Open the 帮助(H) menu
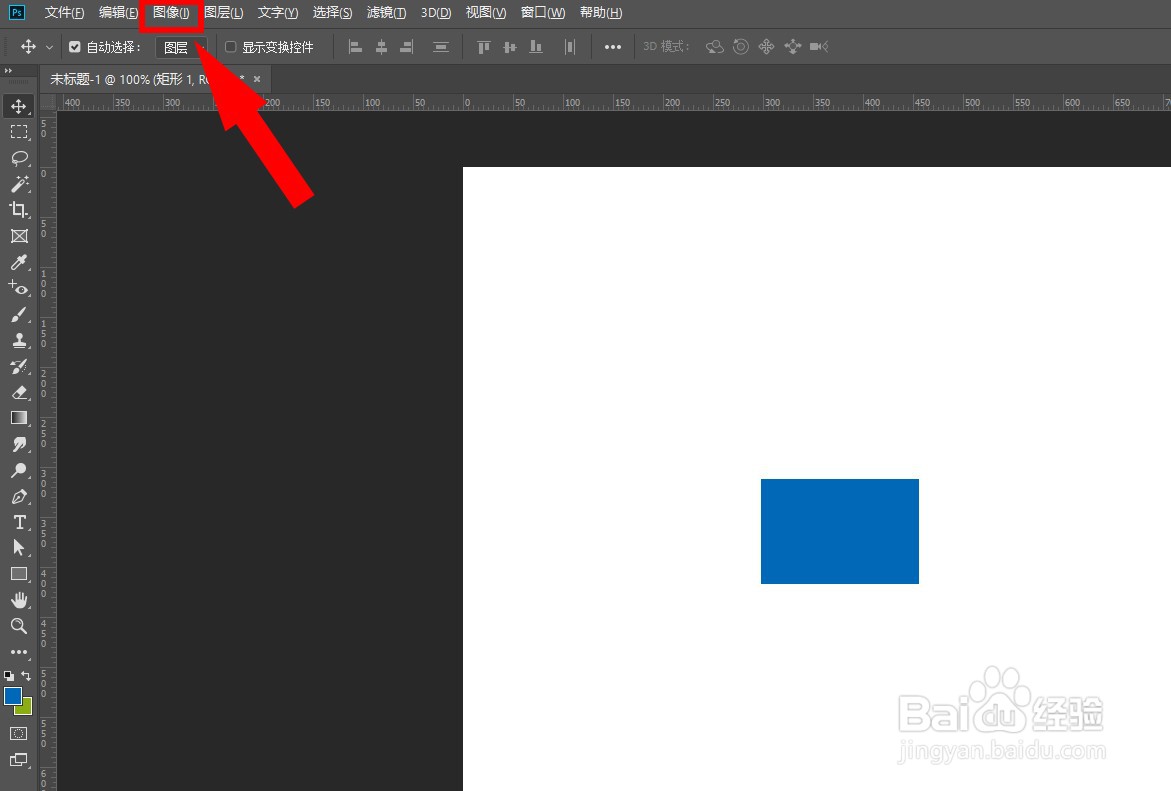Screen dimensions: 1171x791 click(600, 13)
